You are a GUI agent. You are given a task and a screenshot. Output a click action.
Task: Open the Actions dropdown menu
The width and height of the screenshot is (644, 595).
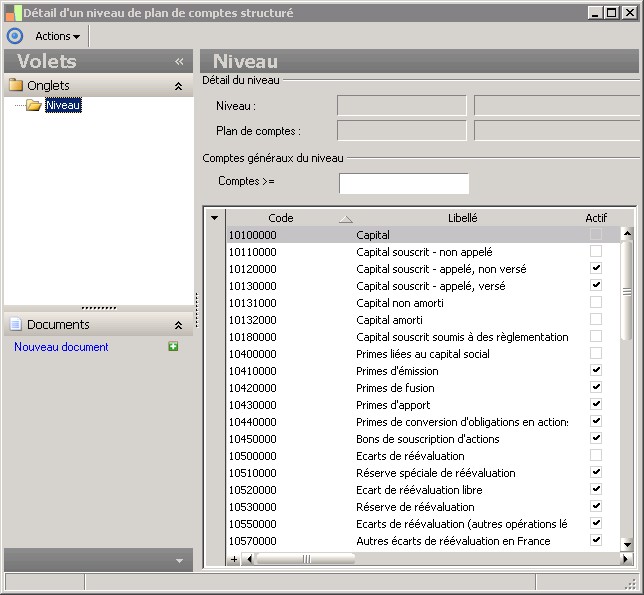pos(57,36)
